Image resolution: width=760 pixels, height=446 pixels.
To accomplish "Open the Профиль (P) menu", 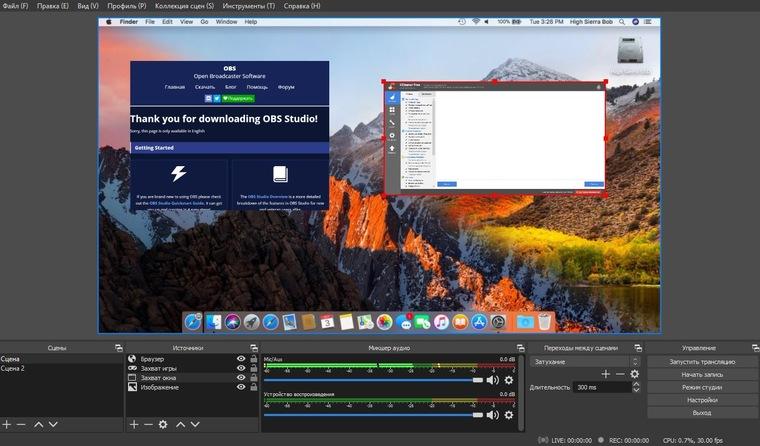I will (127, 6).
